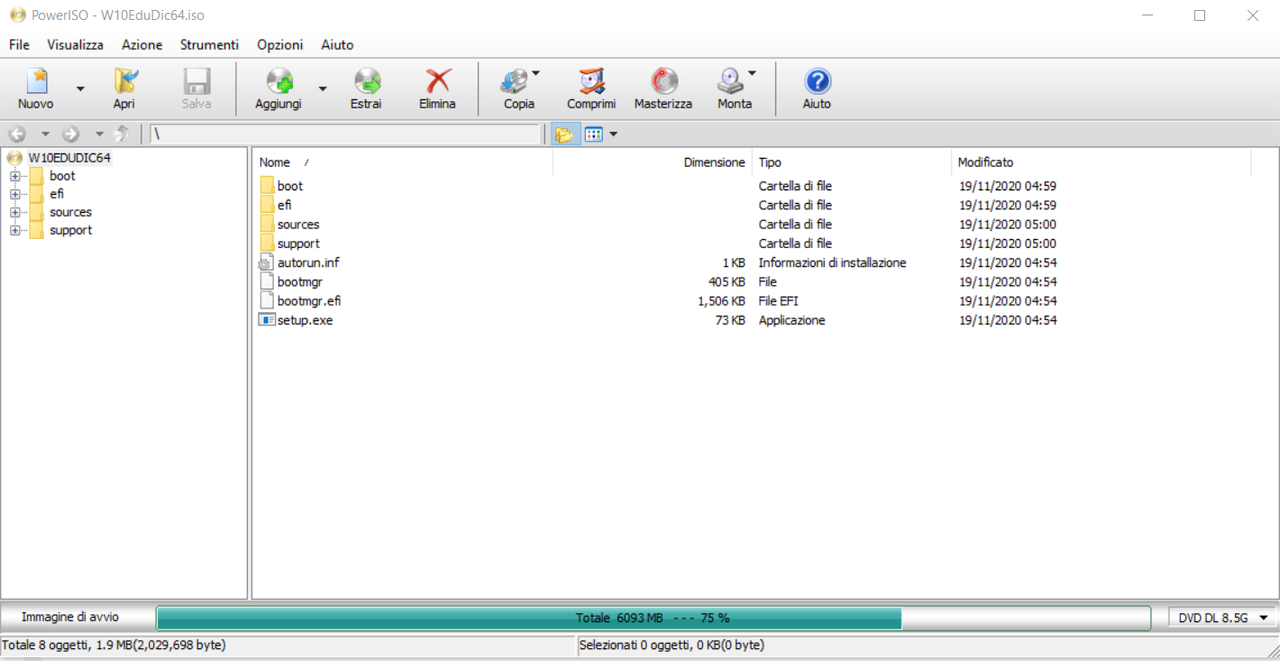Sort by Tipo column header
Image resolution: width=1280 pixels, height=661 pixels.
pyautogui.click(x=770, y=162)
